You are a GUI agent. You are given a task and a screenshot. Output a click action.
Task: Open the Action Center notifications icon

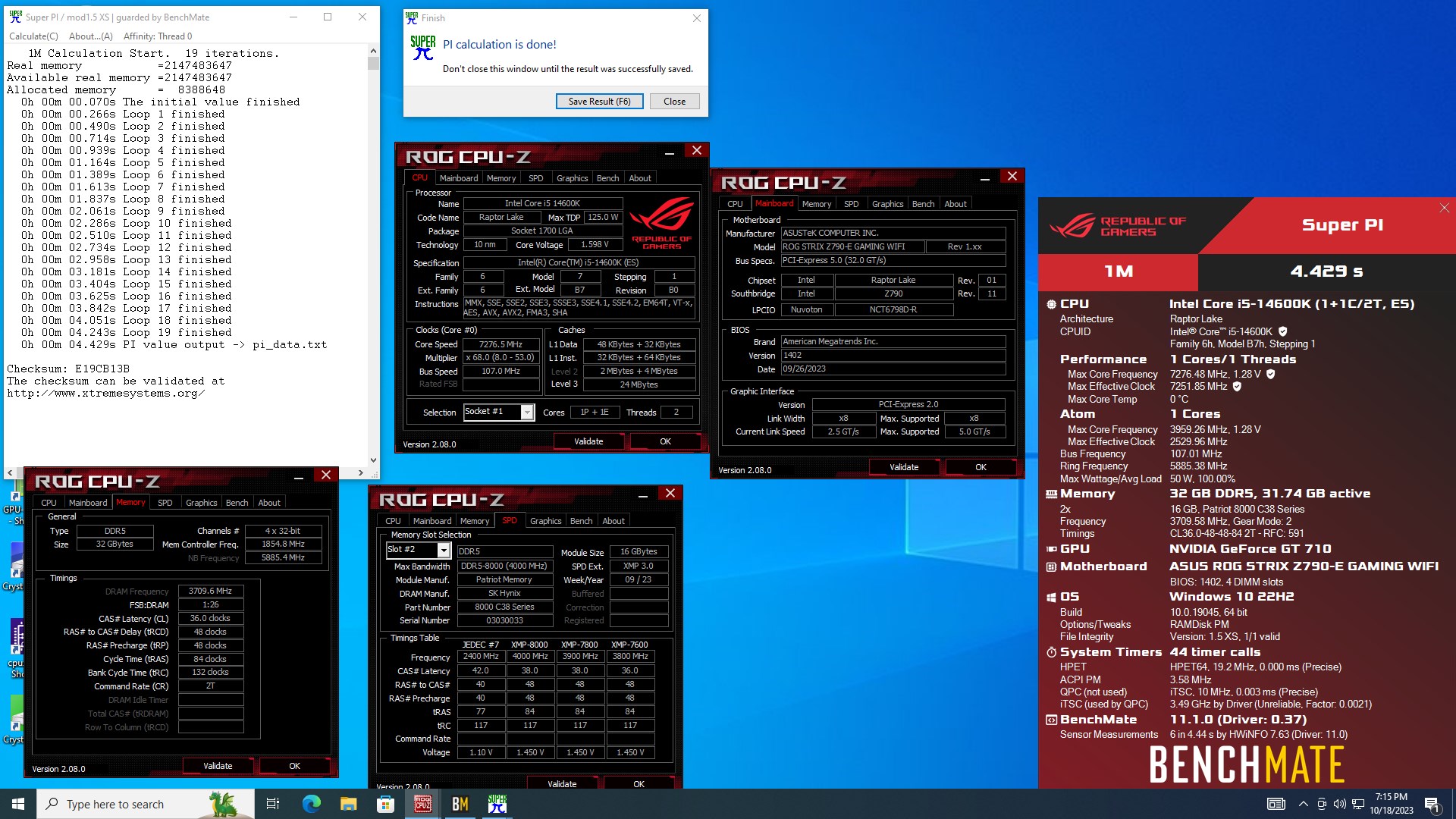coord(1432,804)
